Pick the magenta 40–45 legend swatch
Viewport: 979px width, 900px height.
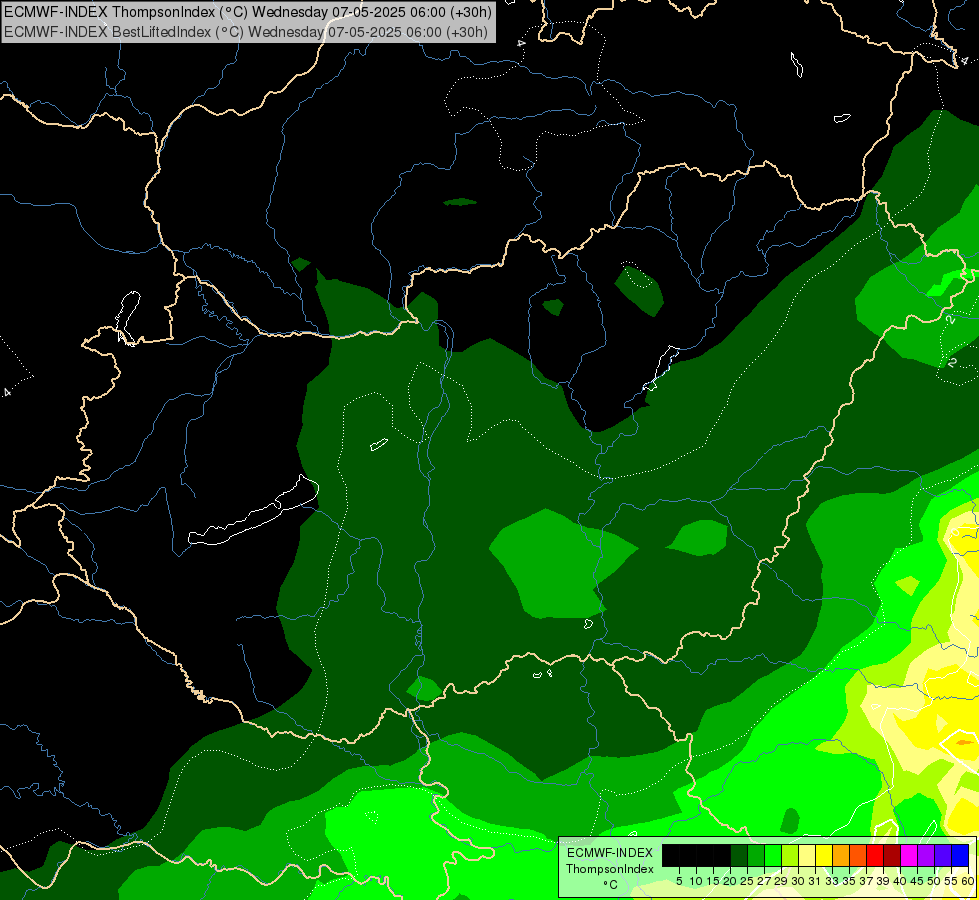click(909, 855)
